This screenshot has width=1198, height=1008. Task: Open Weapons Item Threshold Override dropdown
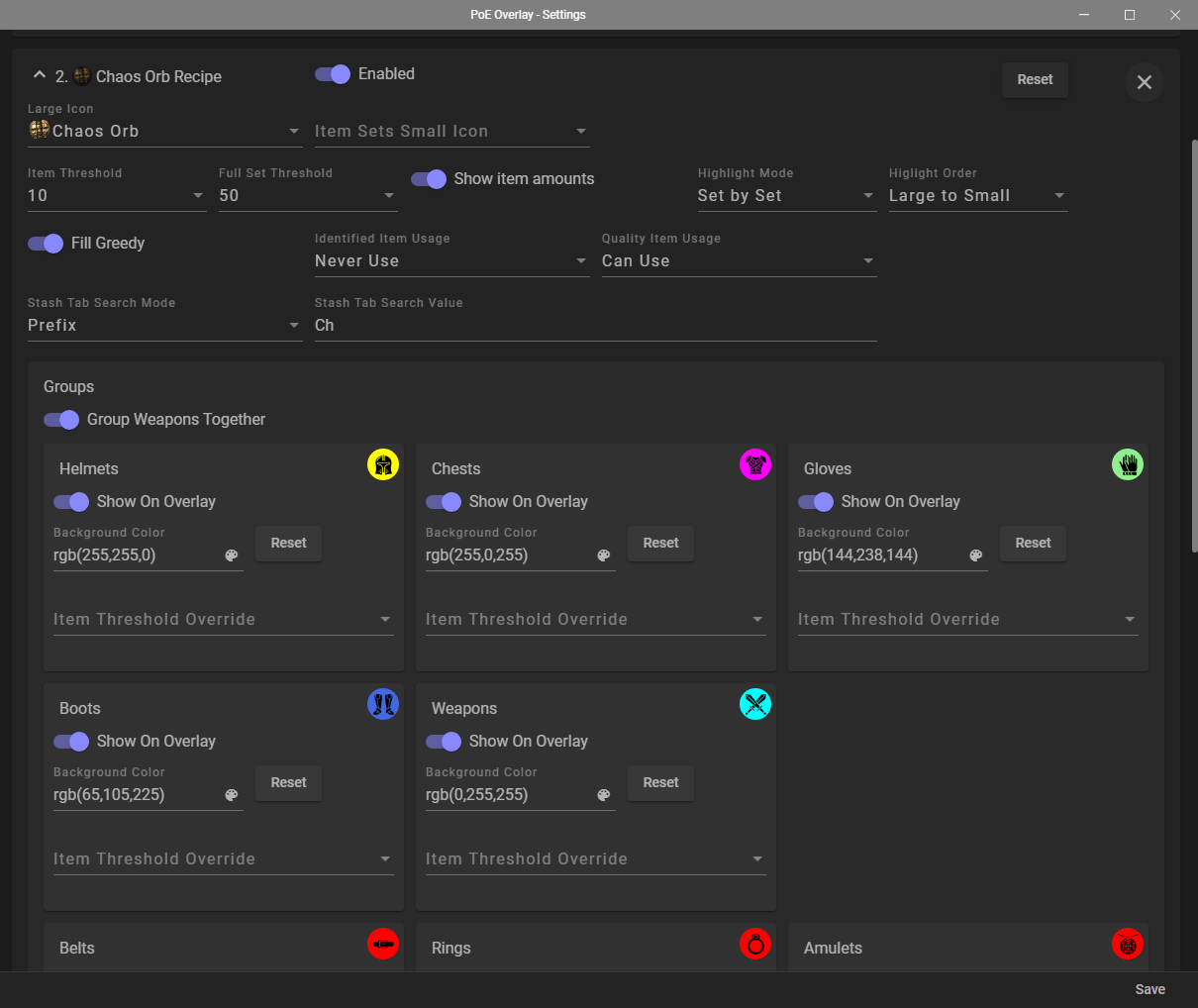pos(596,858)
